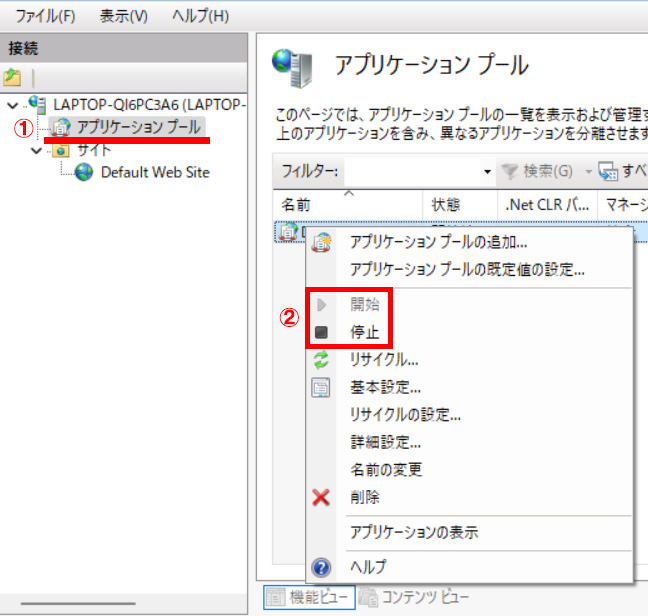Click the 基本設定 settings page icon
The width and height of the screenshot is (648, 616).
point(321,388)
